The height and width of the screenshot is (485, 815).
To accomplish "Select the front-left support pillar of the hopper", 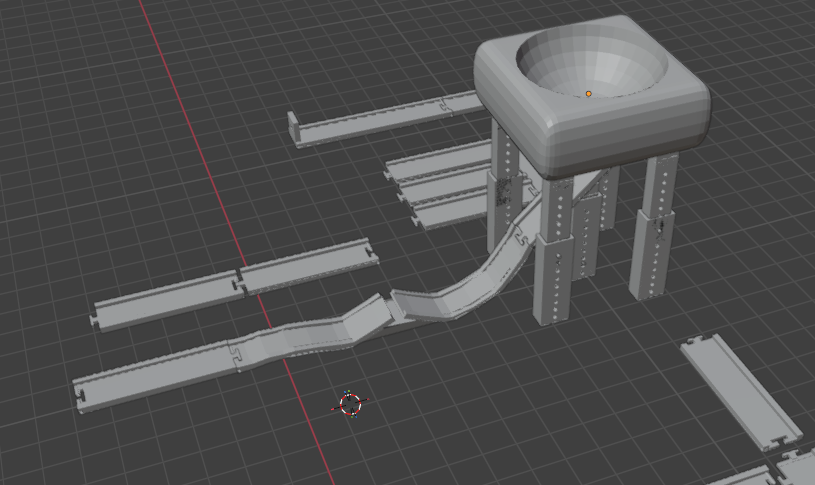I will tap(556, 250).
